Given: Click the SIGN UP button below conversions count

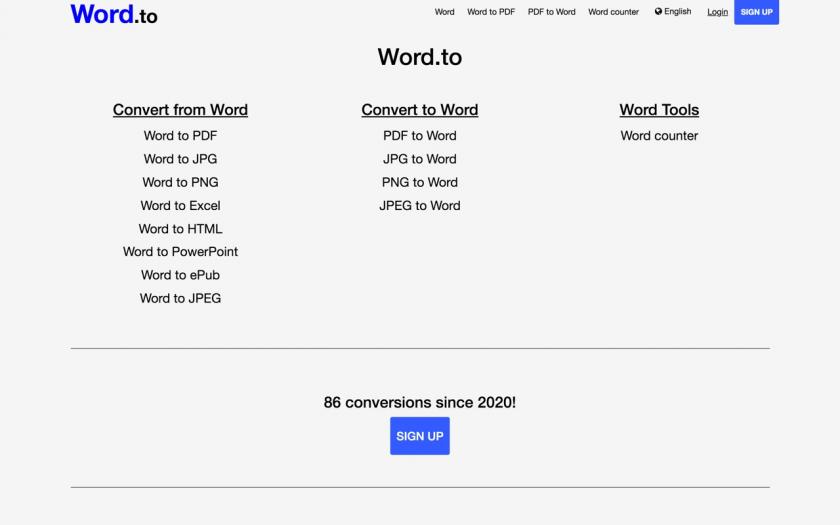Looking at the screenshot, I should (x=419, y=436).
